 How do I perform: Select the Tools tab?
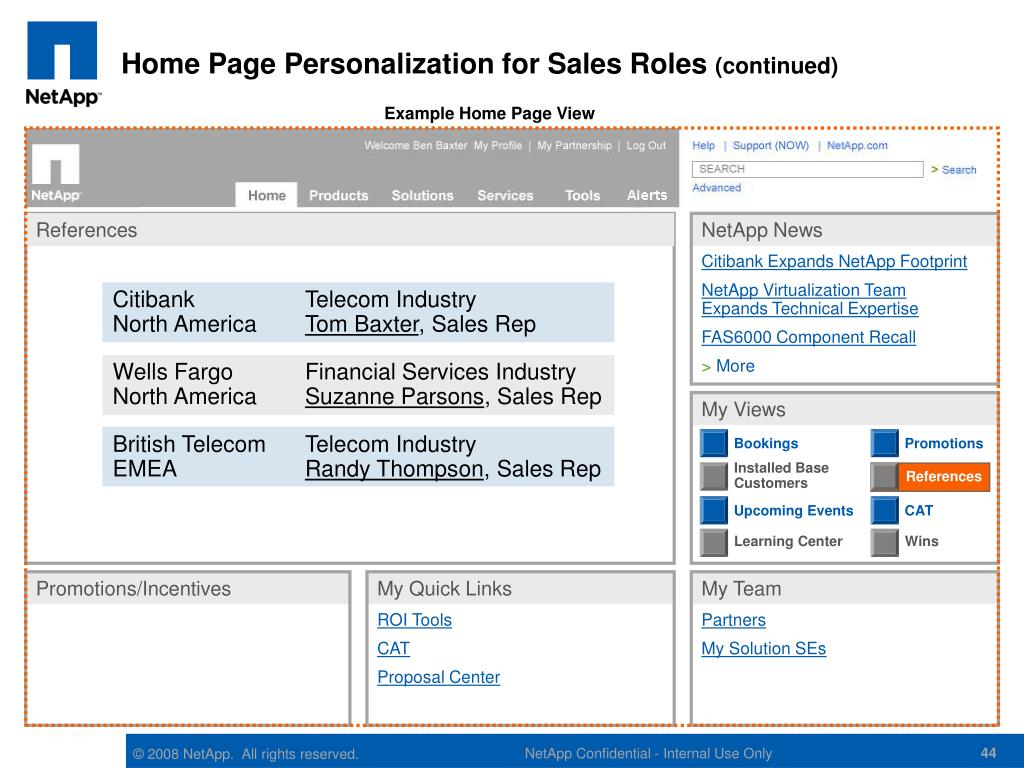click(x=583, y=195)
